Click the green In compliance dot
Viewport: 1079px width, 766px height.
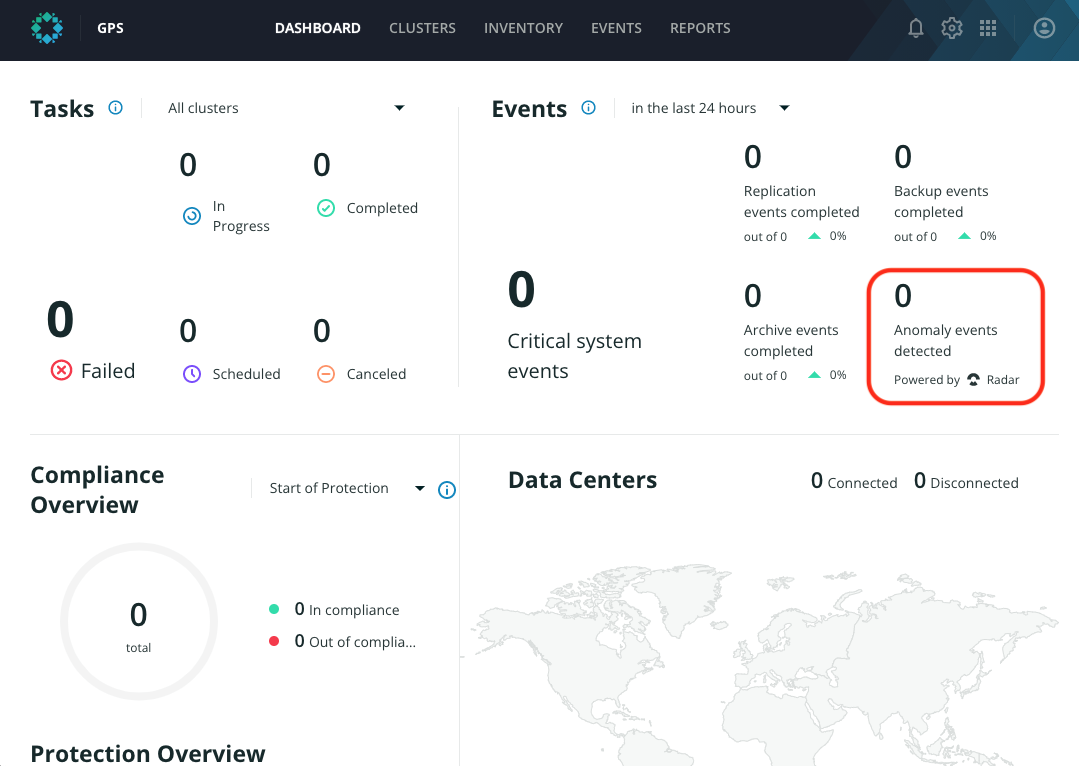click(274, 609)
